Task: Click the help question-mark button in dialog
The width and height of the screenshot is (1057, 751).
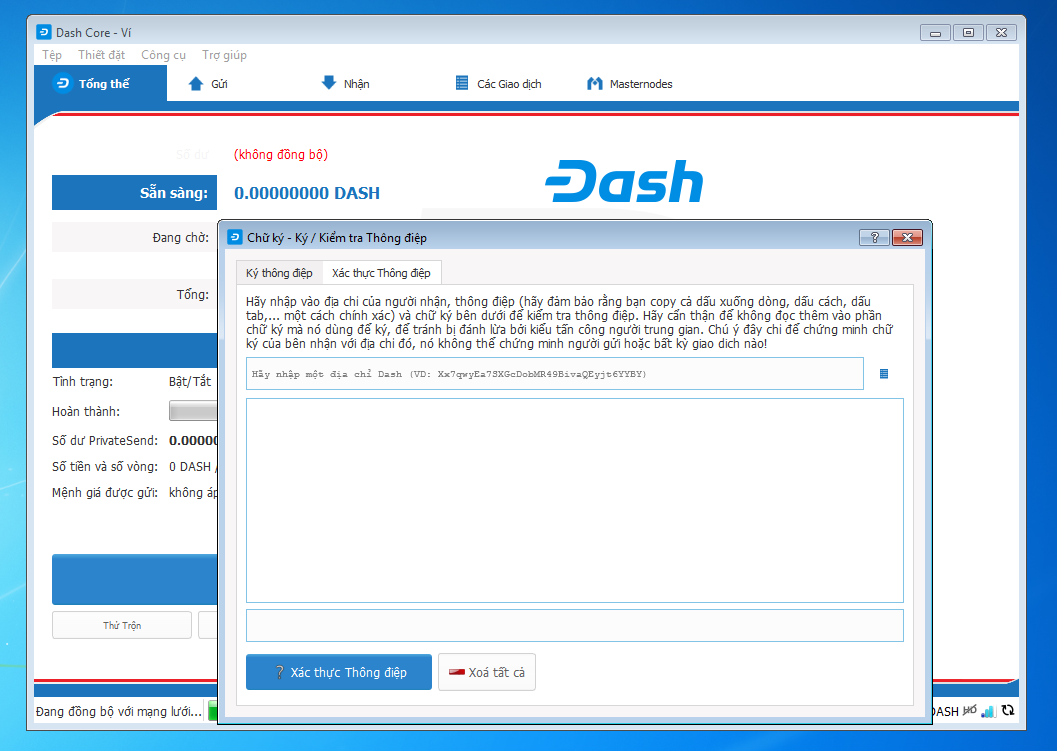Action: pos(874,237)
